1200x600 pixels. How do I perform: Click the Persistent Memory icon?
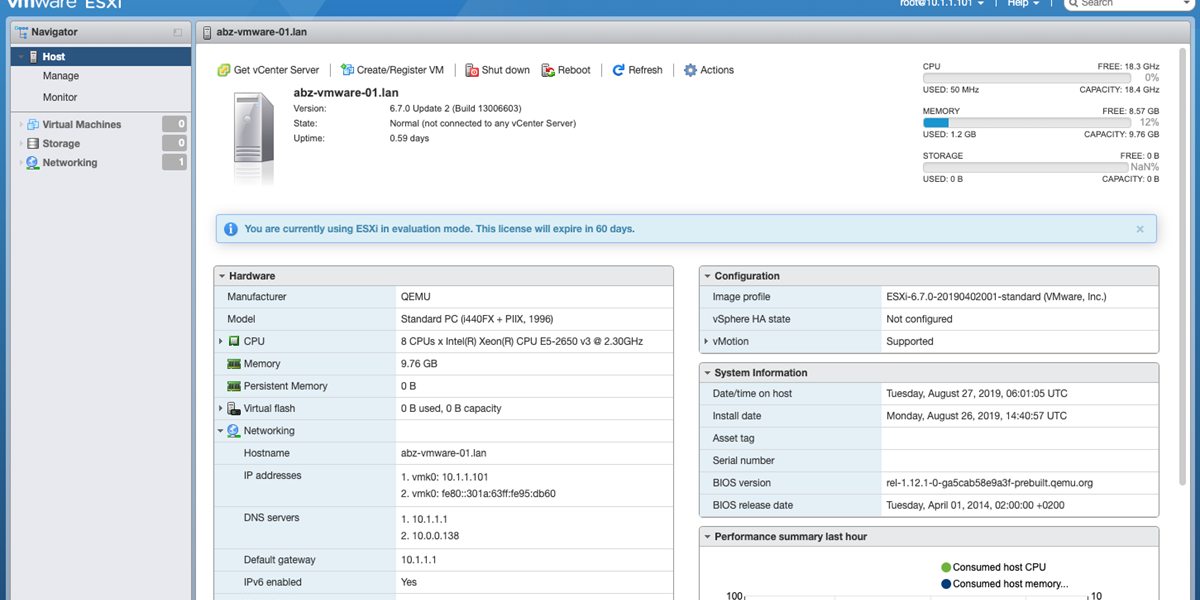234,386
